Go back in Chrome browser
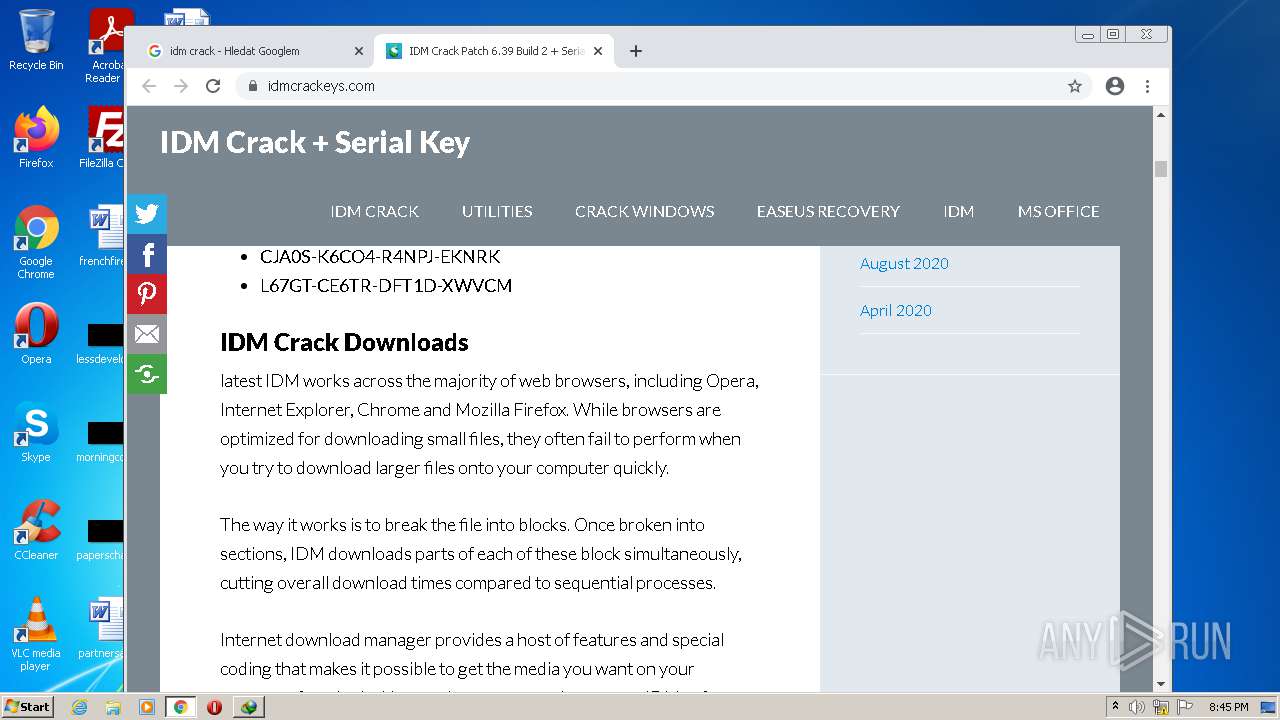This screenshot has height=720, width=1280. coord(149,86)
